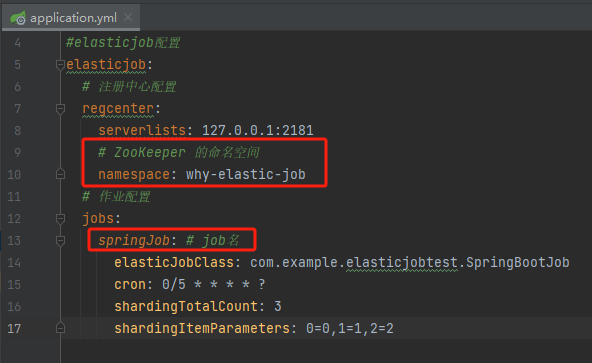Click the ZooKeeper 的命名空间 comment
The image size is (592, 363).
pyautogui.click(x=179, y=153)
